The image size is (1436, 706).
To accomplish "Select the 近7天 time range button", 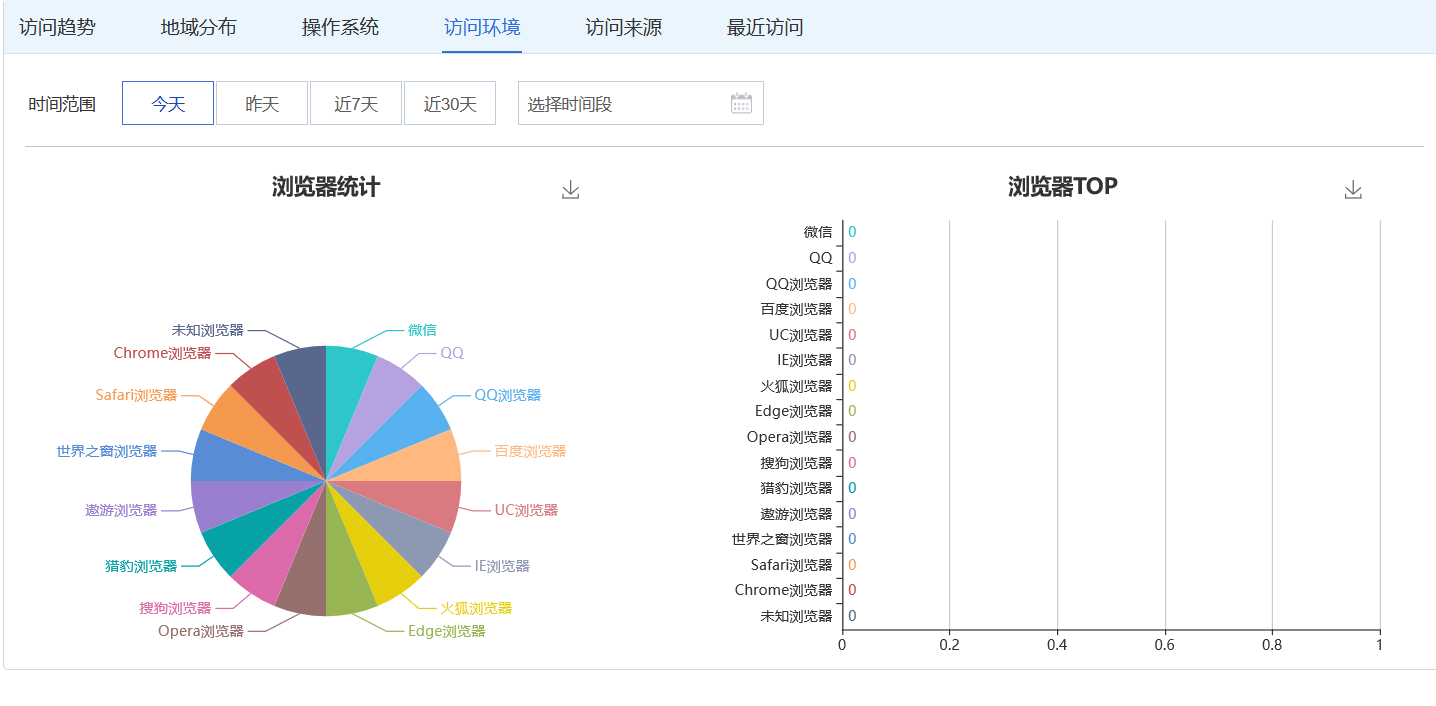I will pyautogui.click(x=356, y=102).
